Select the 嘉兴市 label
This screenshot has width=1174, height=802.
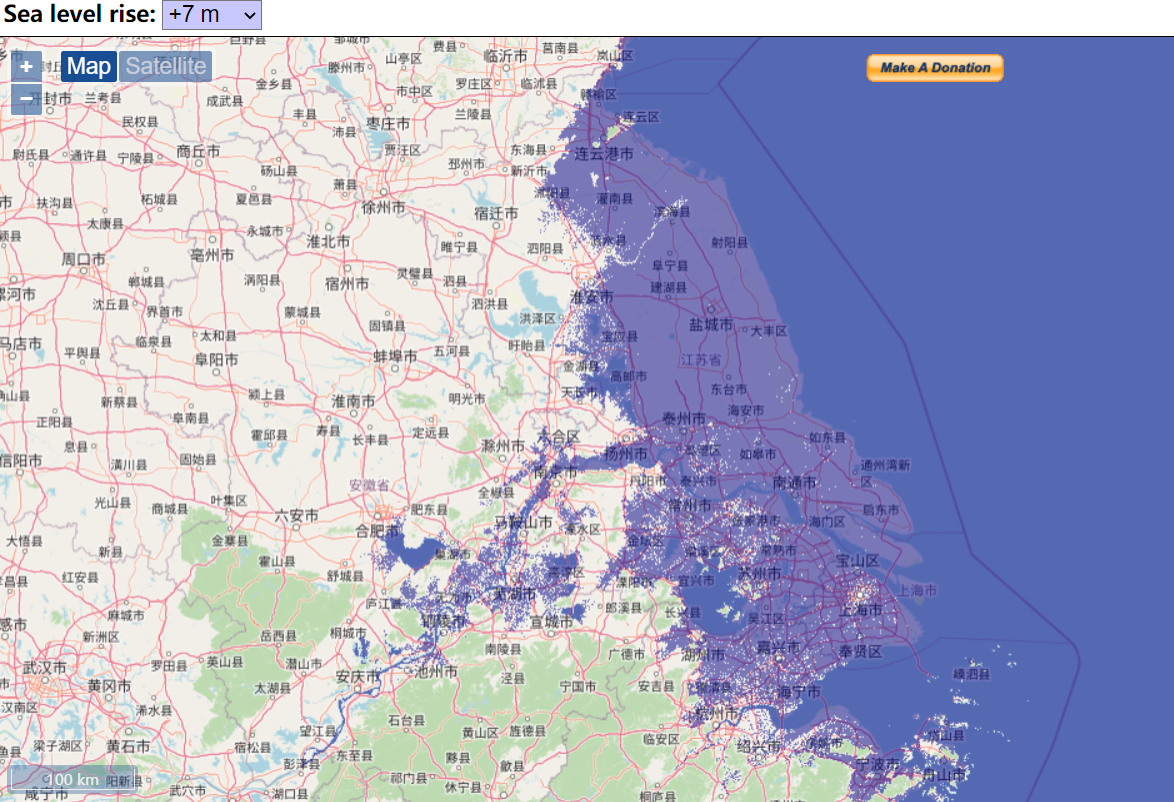[778, 647]
